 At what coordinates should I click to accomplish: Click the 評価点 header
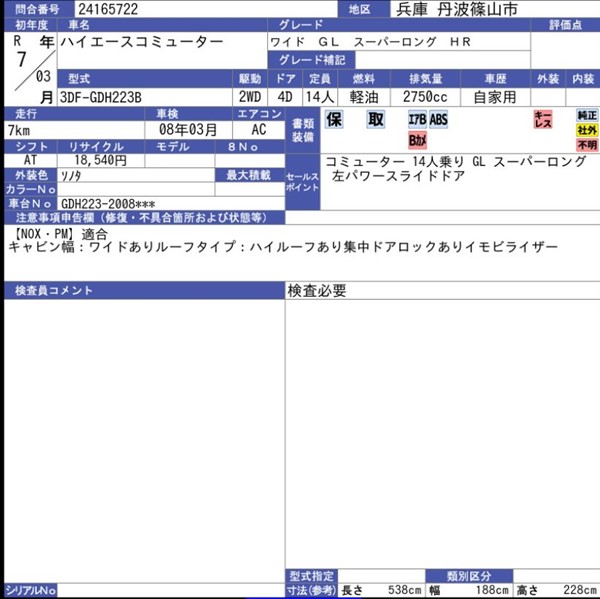pos(565,25)
